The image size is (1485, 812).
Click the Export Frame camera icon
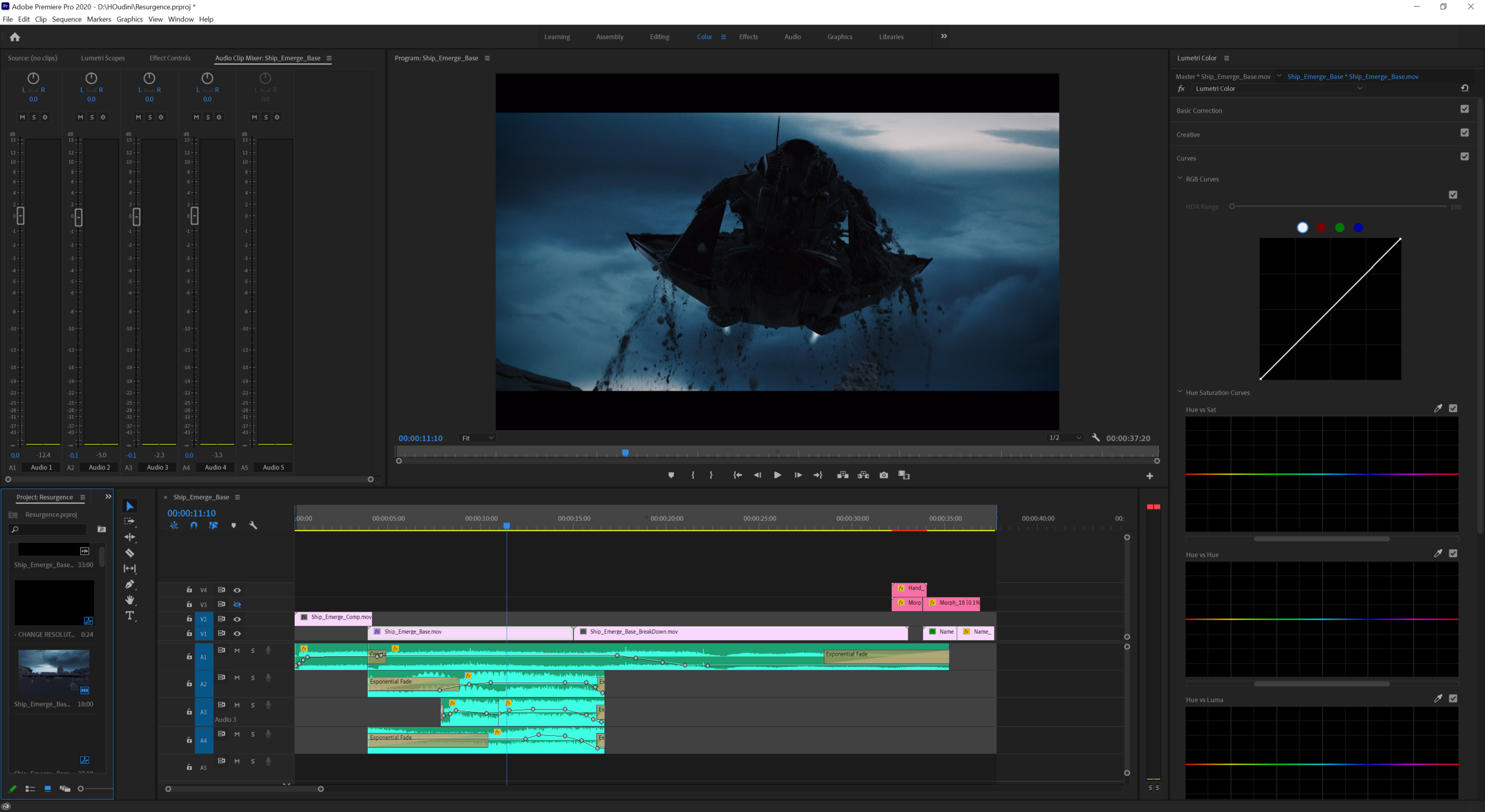coord(884,475)
